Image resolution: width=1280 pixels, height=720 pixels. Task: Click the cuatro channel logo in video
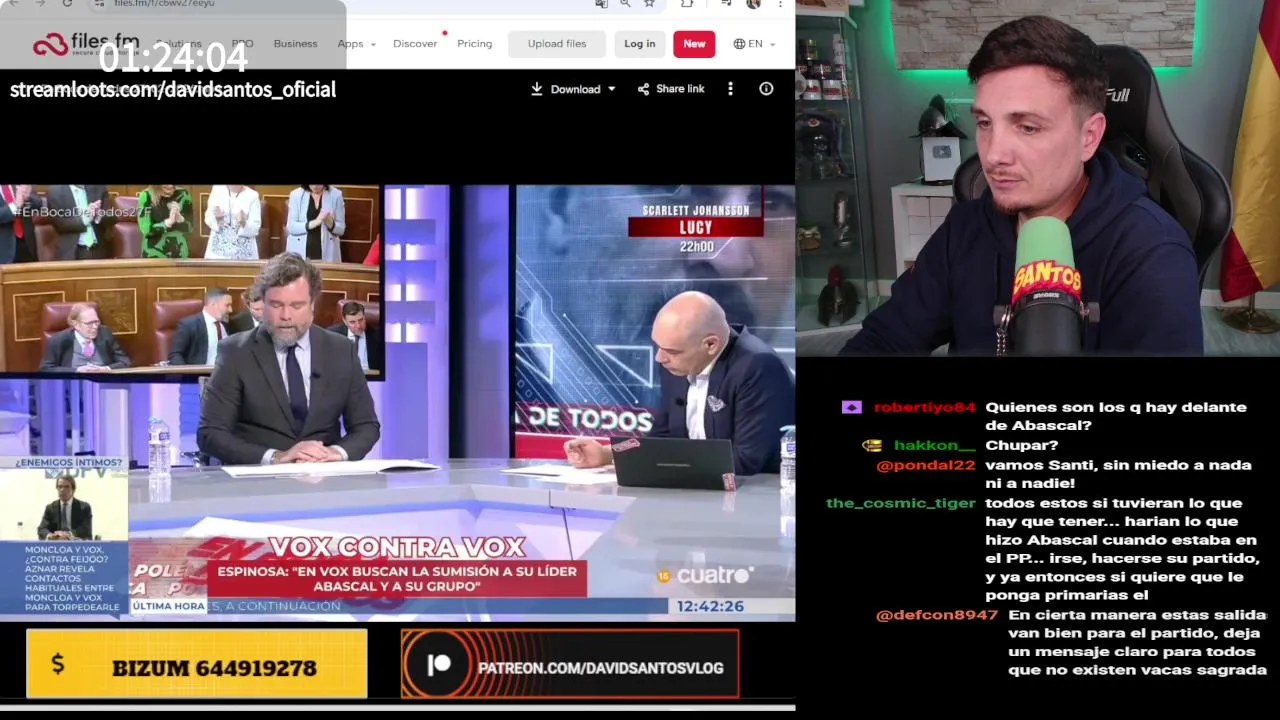[705, 575]
